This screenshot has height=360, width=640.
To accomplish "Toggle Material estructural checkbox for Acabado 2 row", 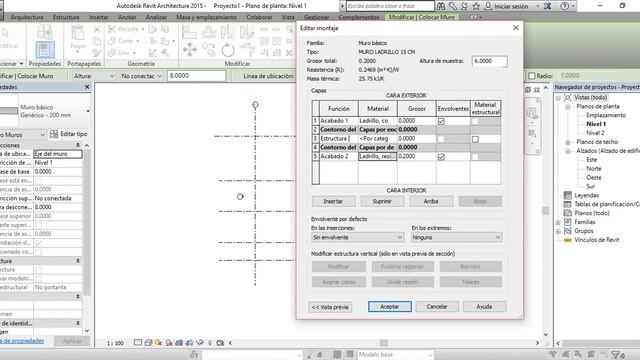I will (475, 157).
